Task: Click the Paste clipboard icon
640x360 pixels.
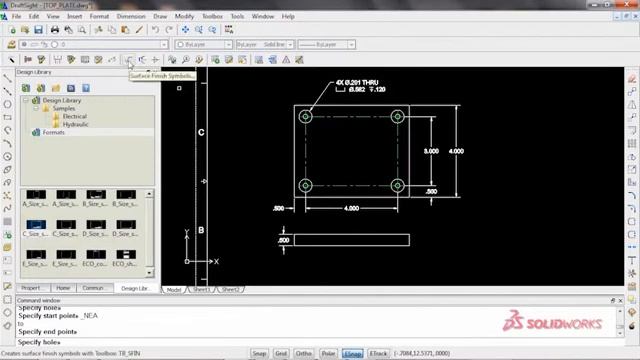Action: pyautogui.click(x=125, y=30)
